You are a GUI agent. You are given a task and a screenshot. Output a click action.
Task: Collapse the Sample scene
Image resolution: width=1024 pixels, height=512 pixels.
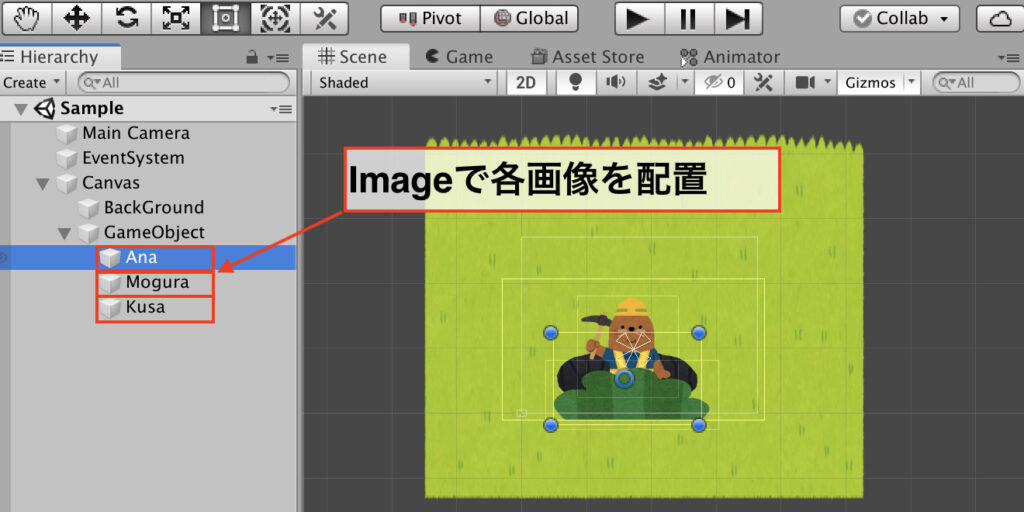point(21,109)
